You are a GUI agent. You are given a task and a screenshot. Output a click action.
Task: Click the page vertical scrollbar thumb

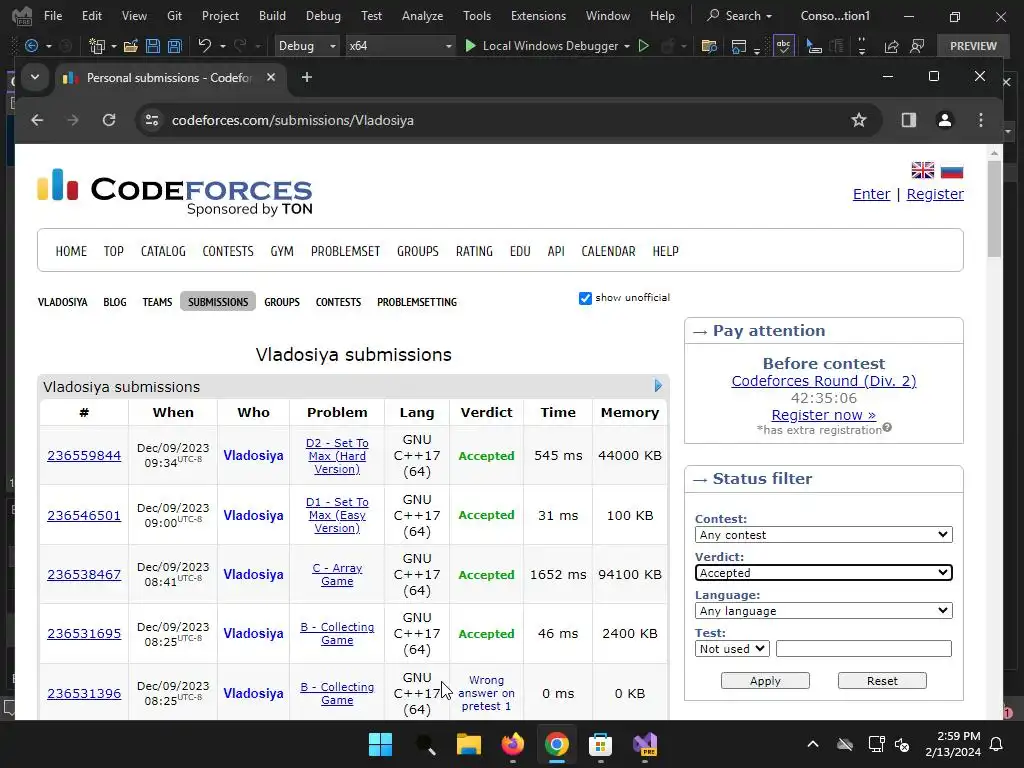point(994,208)
